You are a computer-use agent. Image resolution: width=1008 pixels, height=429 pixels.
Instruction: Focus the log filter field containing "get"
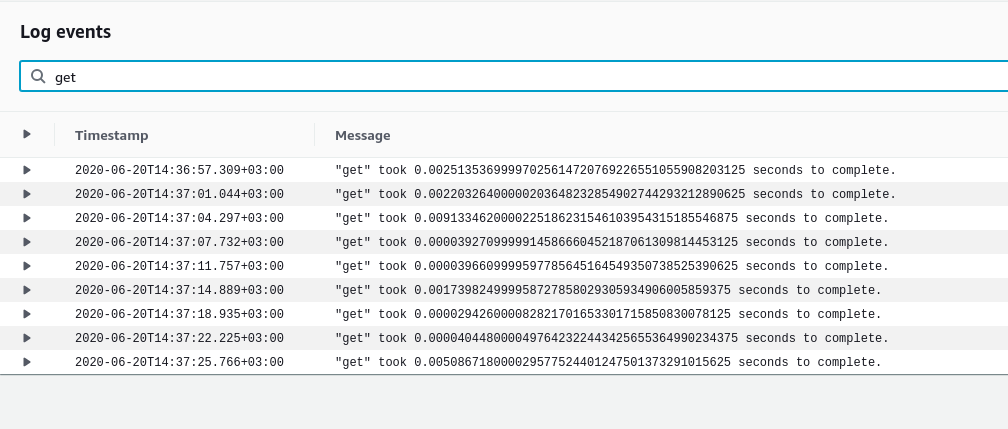pyautogui.click(x=514, y=77)
